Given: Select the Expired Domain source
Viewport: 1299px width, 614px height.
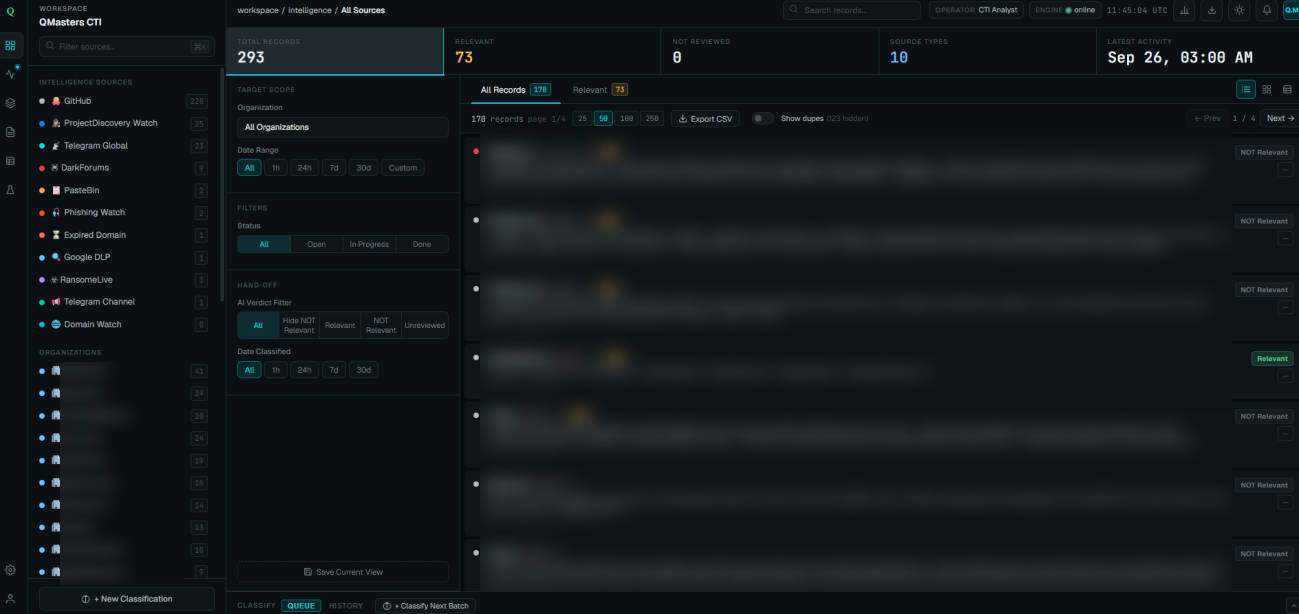Looking at the screenshot, I should click(123, 235).
